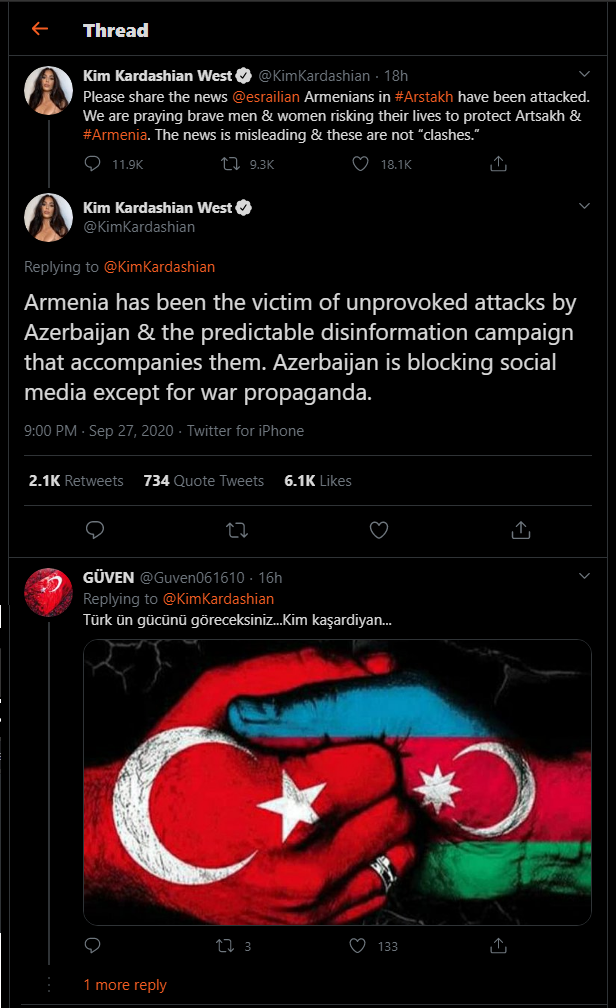Viewport: 616px width, 1008px height.
Task: Show 1 more reply
Action: click(125, 984)
